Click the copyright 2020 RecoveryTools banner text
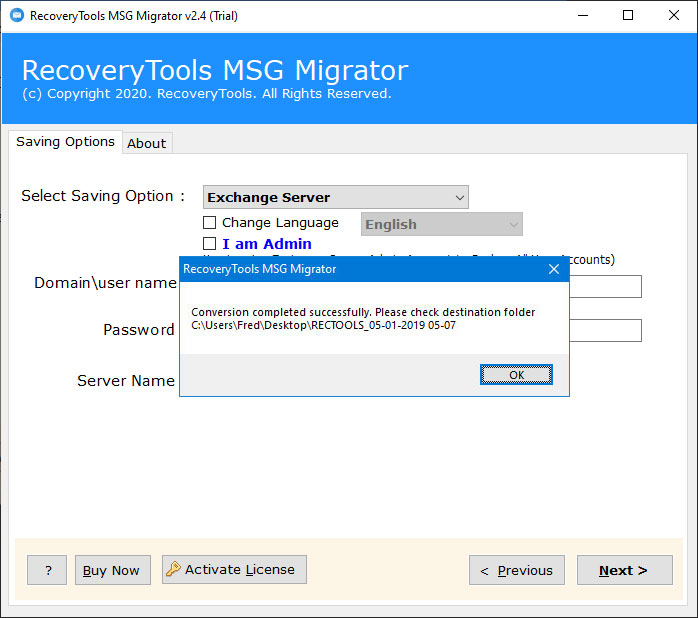Image resolution: width=698 pixels, height=618 pixels. pos(207,94)
